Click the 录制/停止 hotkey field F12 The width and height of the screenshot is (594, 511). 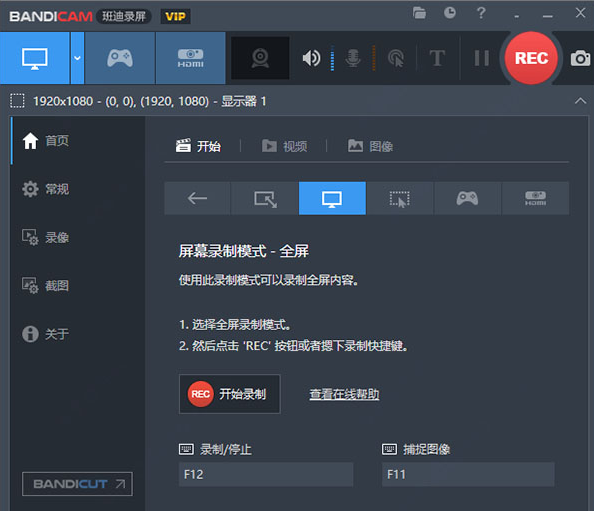click(x=266, y=474)
